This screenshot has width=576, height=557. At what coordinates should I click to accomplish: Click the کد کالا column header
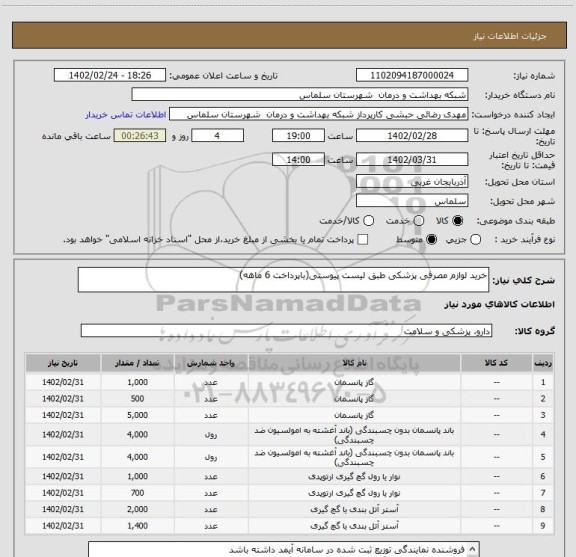click(496, 363)
